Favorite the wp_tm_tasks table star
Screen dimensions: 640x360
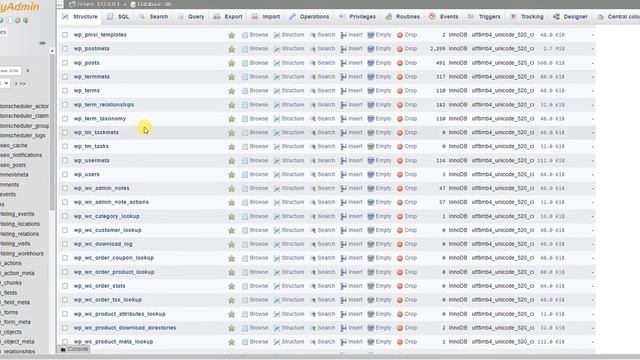point(231,147)
